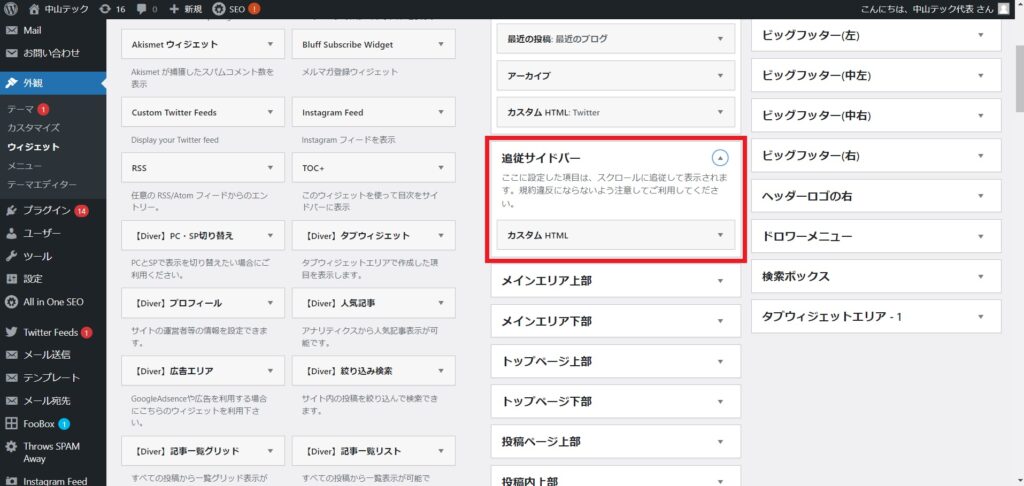
Task: Click the SEO gear icon in admin bar
Action: [x=219, y=9]
